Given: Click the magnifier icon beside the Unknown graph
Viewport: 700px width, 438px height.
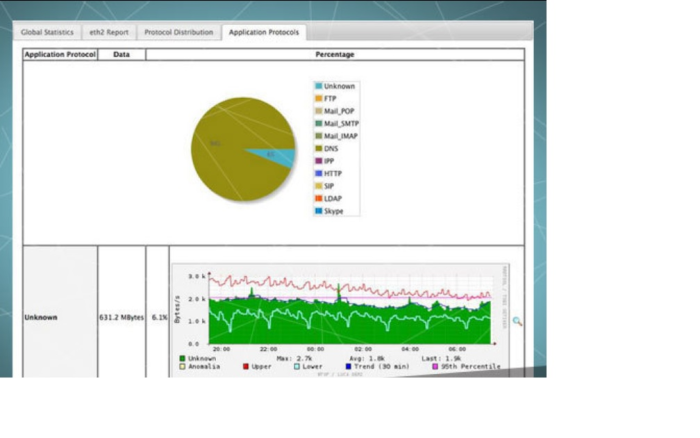Looking at the screenshot, I should coord(517,321).
